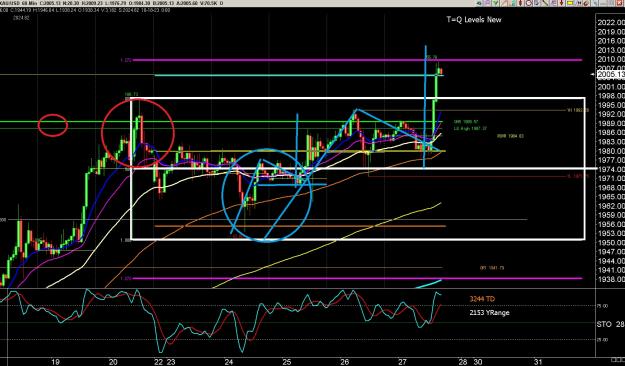625x366 pixels.
Task: Click date label 20 on time axis
Action: click(x=113, y=362)
